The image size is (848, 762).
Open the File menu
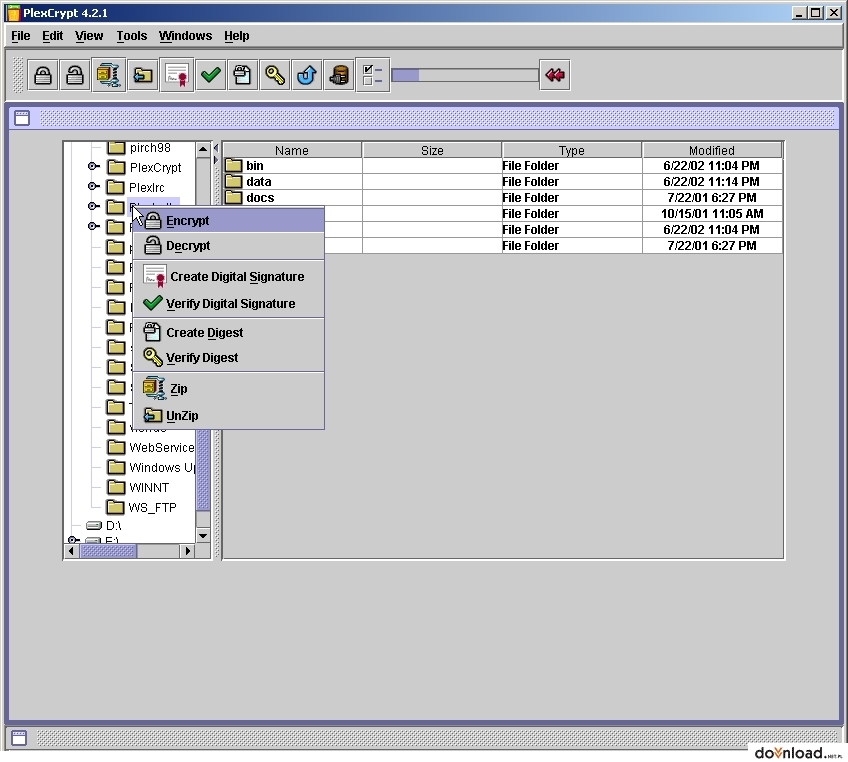21,36
